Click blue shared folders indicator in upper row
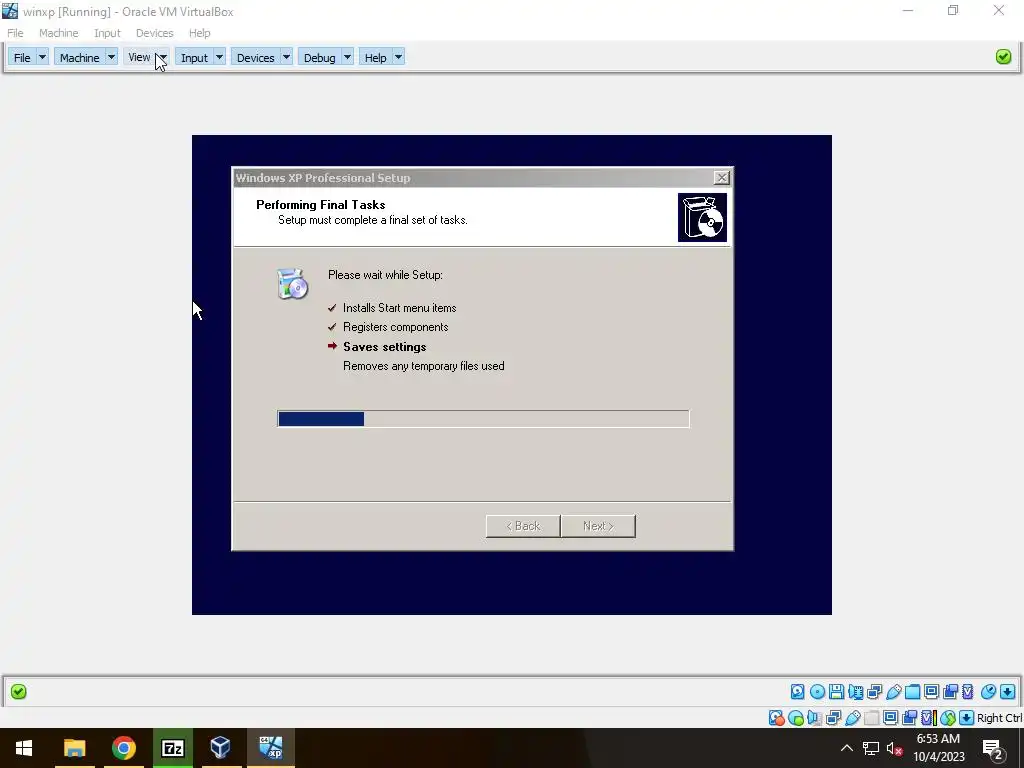 pos(912,692)
